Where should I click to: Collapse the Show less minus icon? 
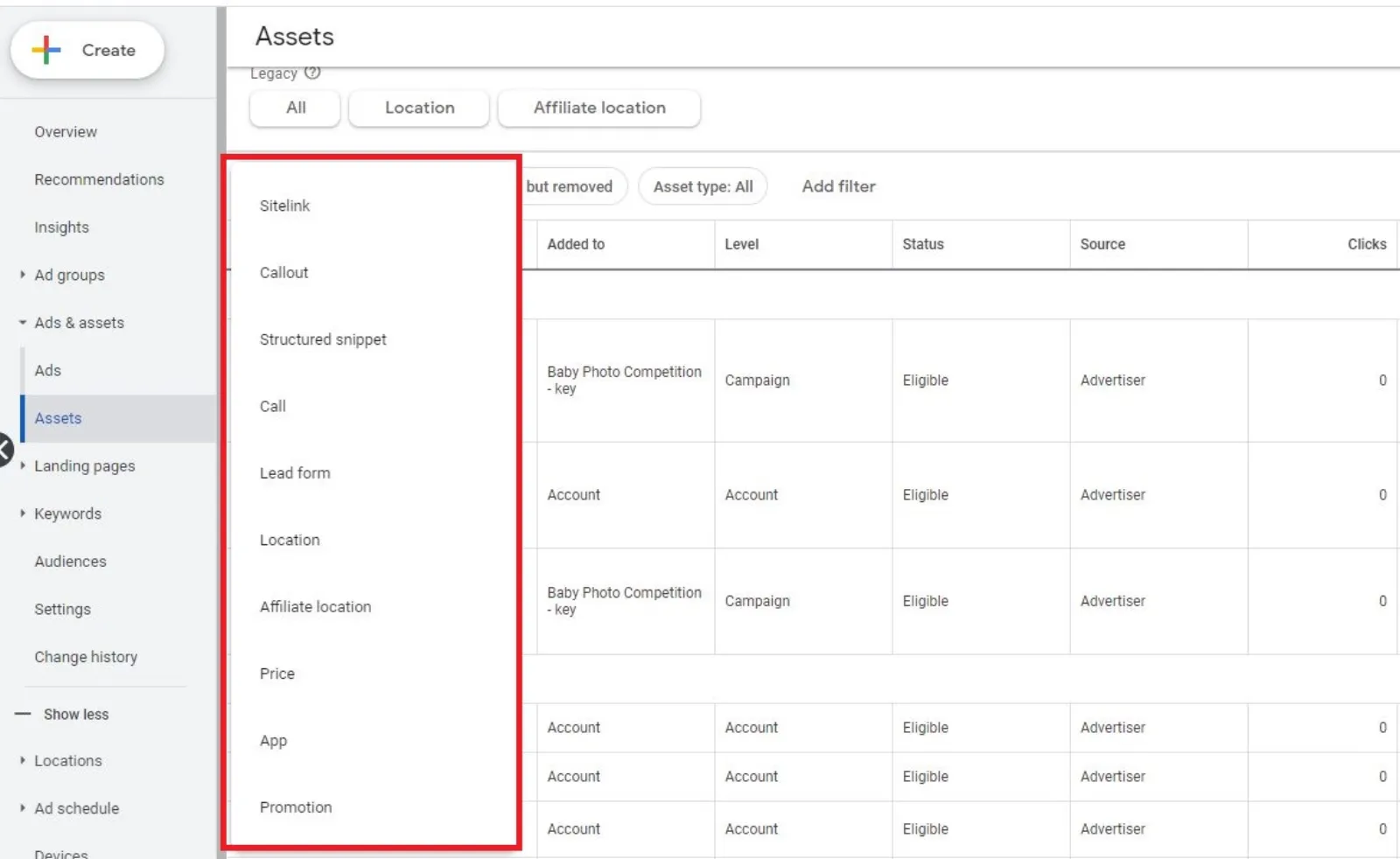pyautogui.click(x=23, y=715)
